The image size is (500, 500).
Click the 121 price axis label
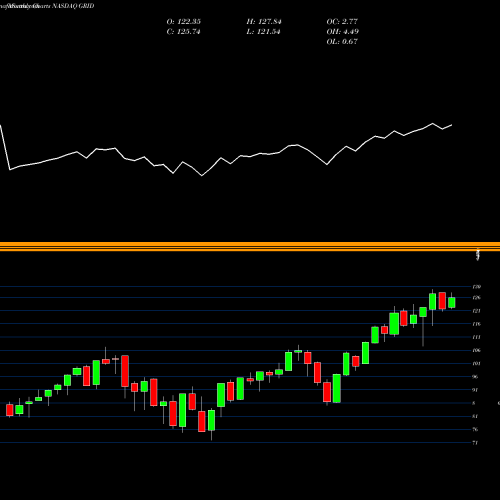point(477,311)
